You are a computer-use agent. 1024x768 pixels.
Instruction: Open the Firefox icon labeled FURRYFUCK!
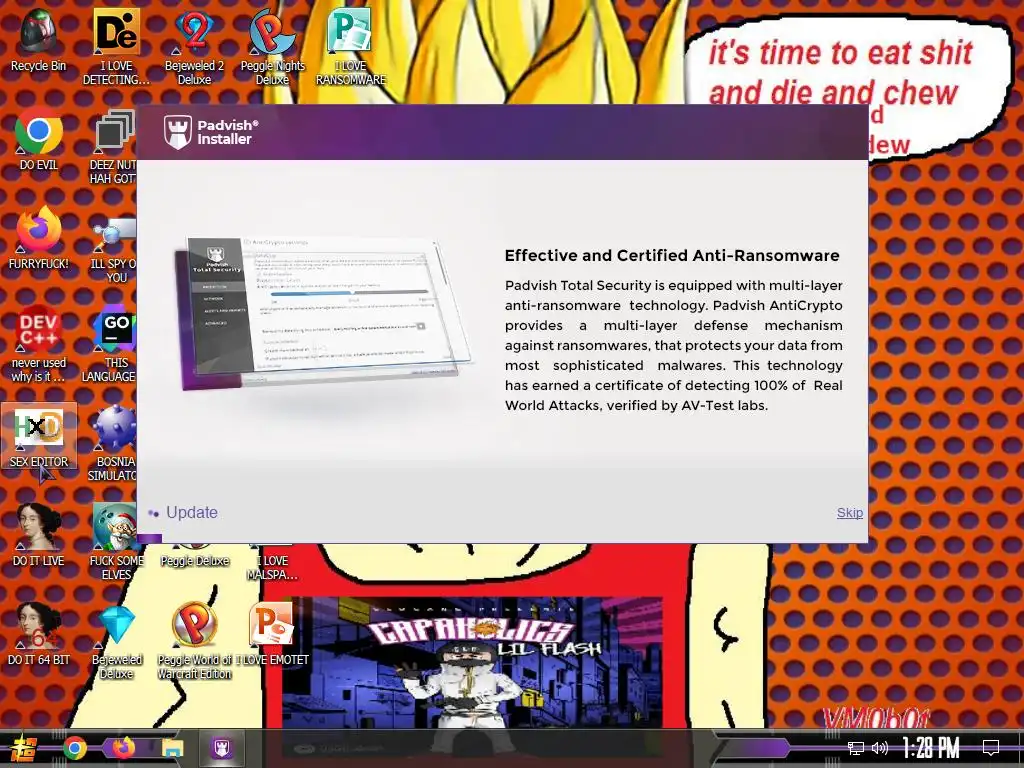[x=38, y=238]
